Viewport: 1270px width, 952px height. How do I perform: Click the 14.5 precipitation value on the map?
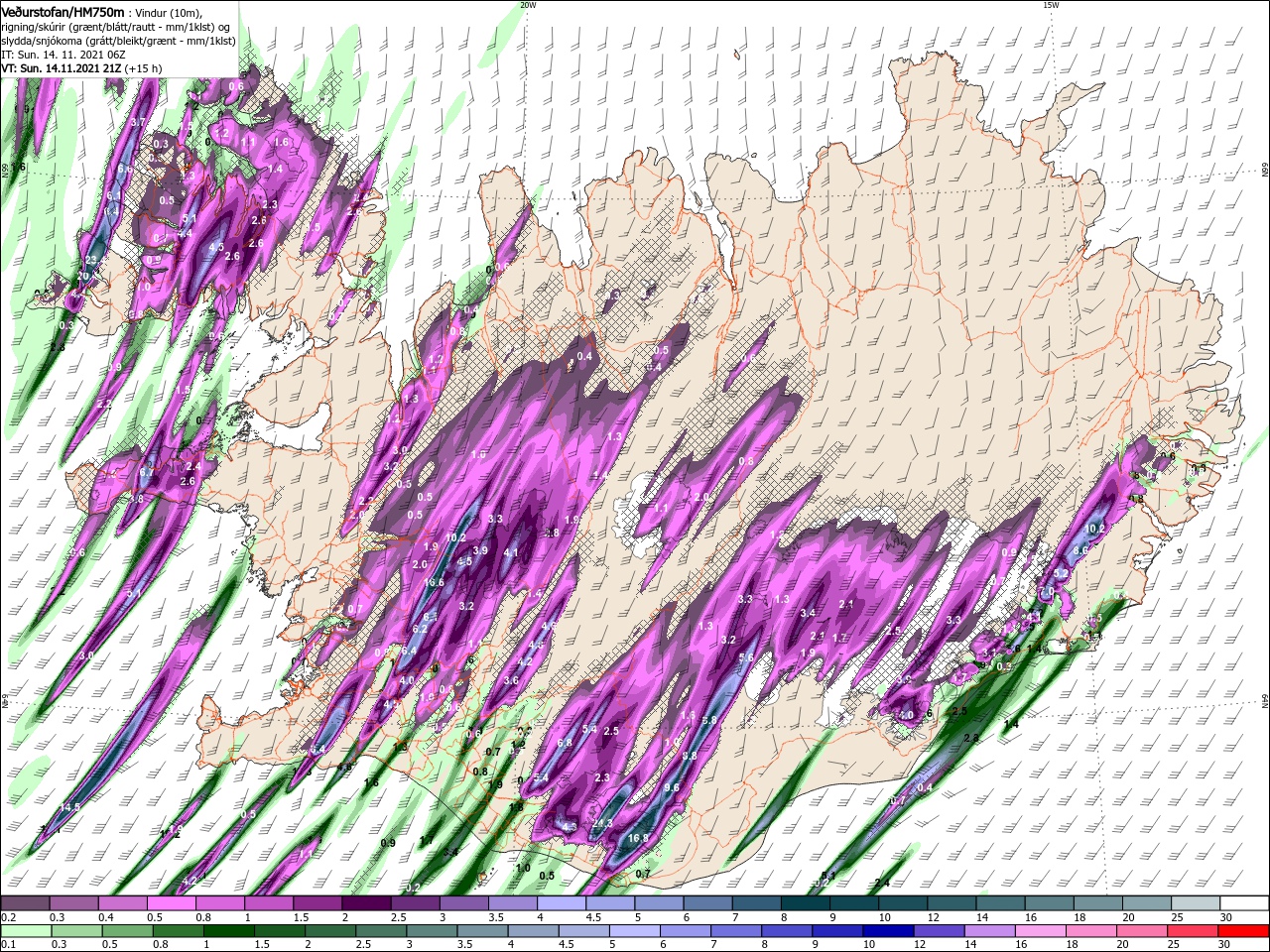point(69,807)
